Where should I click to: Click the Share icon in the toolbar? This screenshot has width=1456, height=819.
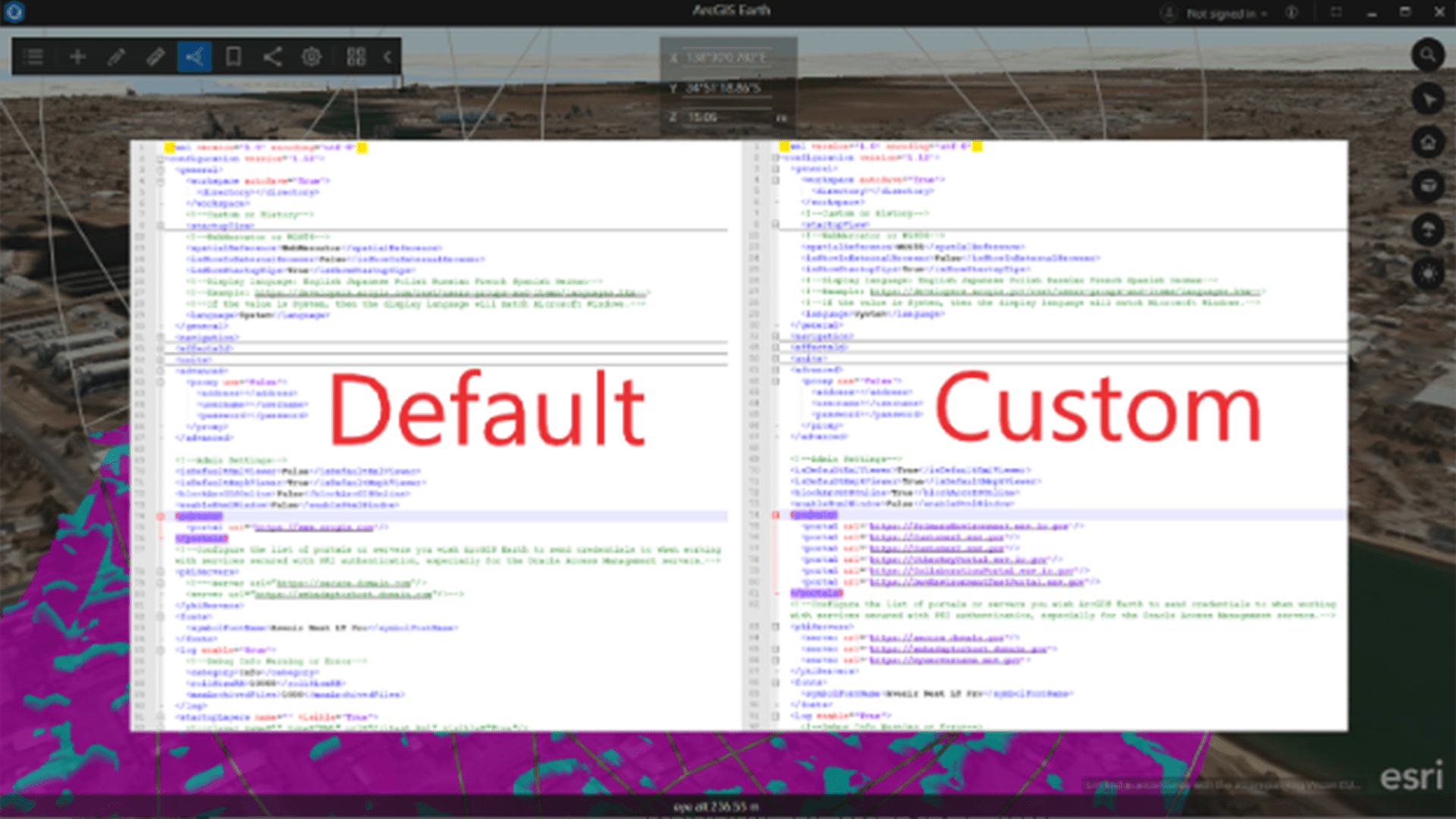(x=273, y=57)
